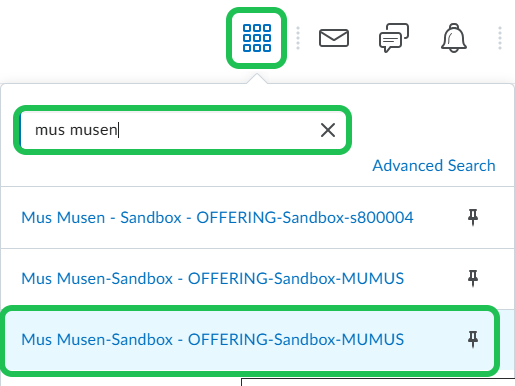Image resolution: width=515 pixels, height=386 pixels.
Task: Open update alerts bell icon
Action: point(454,38)
